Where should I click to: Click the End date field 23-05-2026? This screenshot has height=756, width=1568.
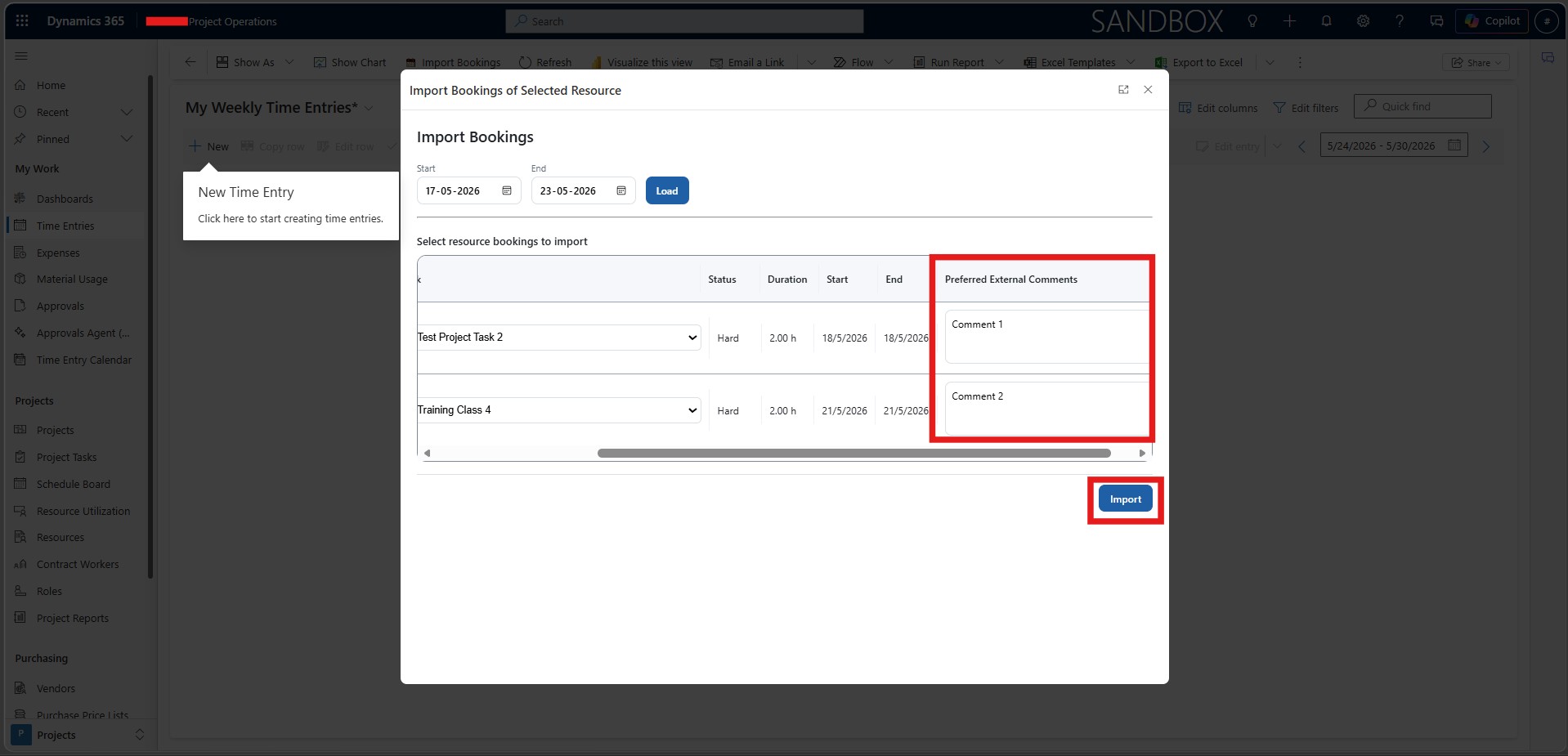pos(583,191)
